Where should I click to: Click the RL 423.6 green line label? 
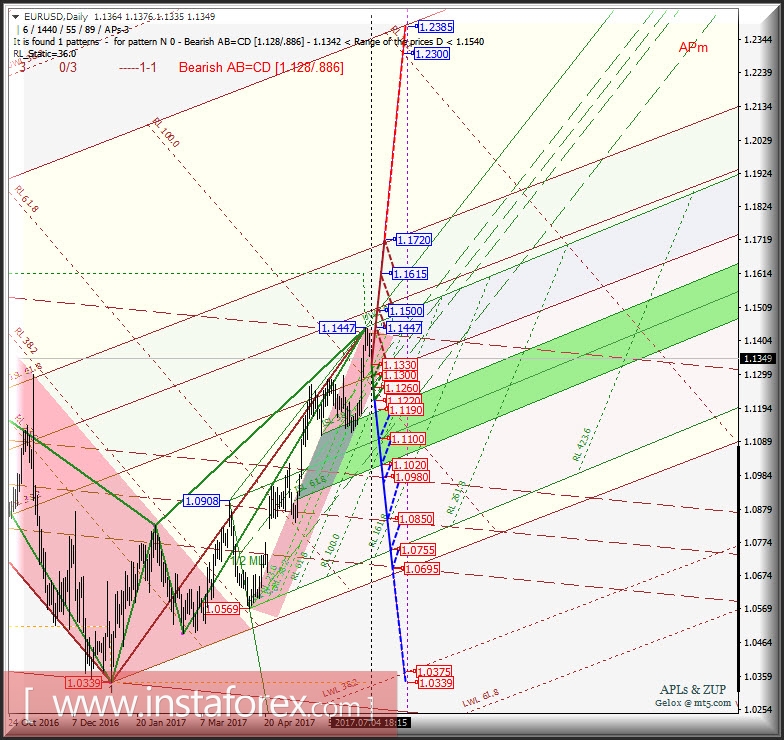point(582,444)
